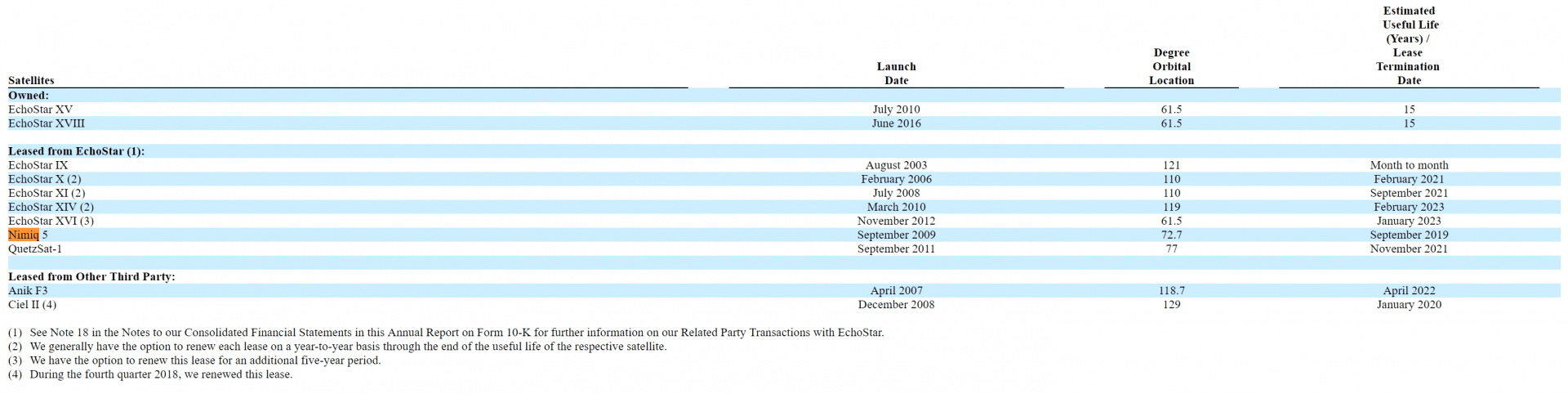1568x394 pixels.
Task: Click the EchoStar X (2) satellite name
Action: click(45, 179)
